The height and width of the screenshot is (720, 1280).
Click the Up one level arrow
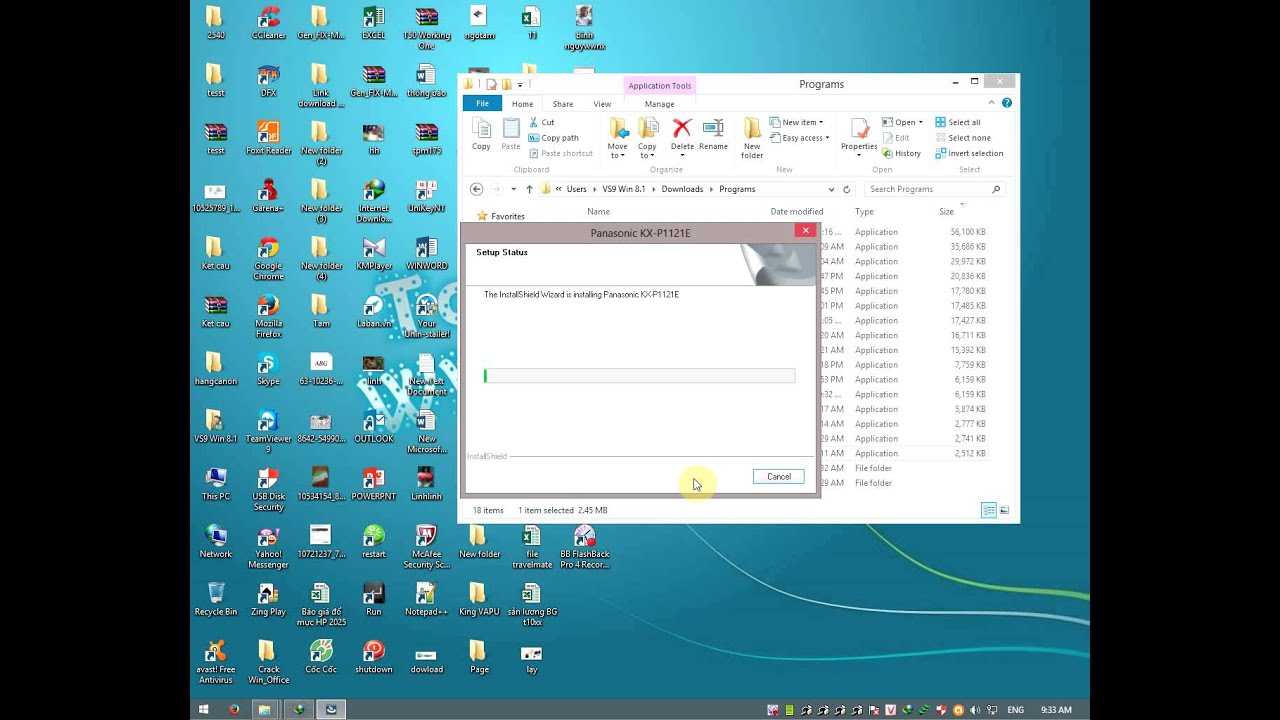tap(529, 189)
